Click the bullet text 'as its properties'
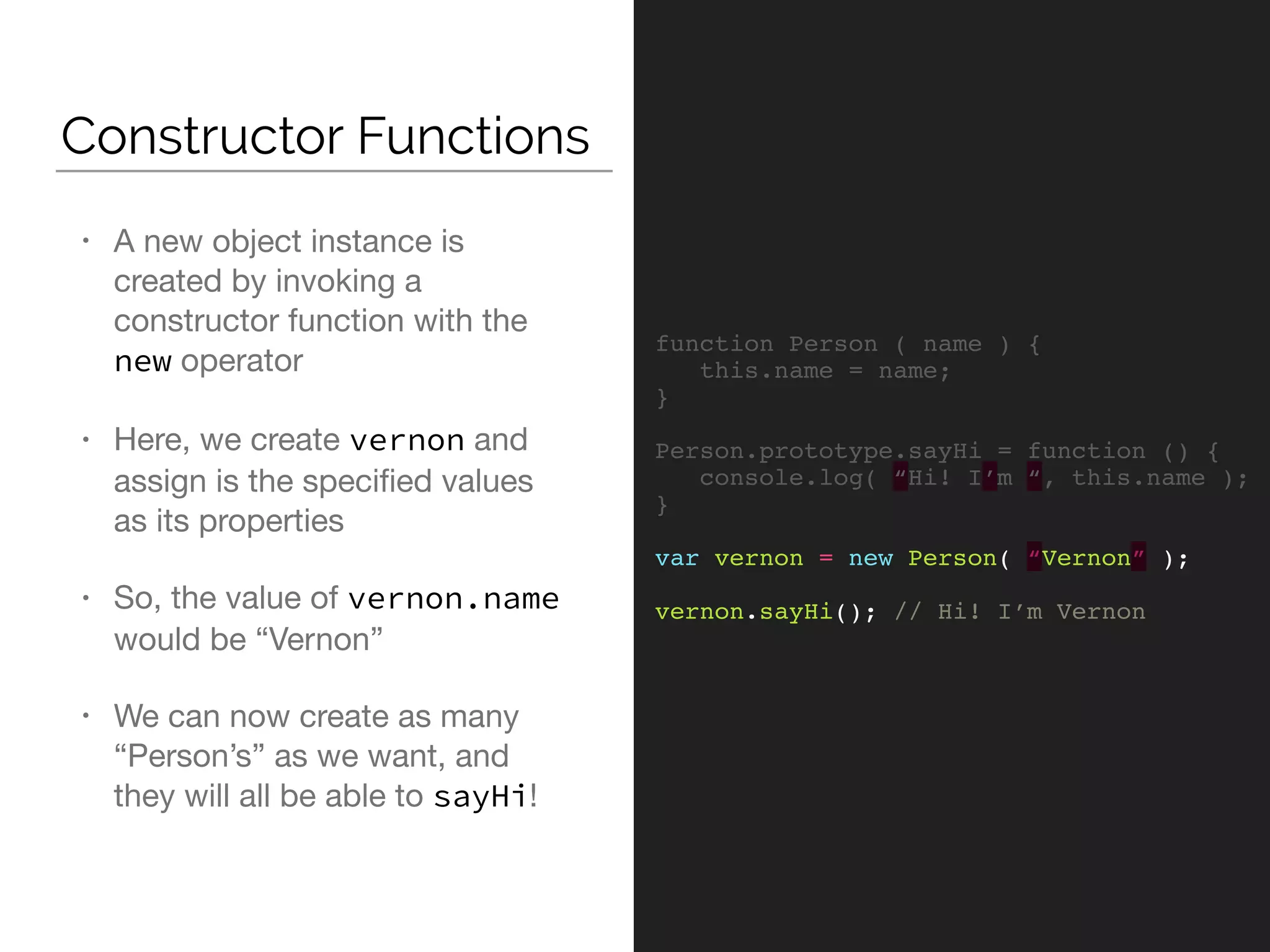The width and height of the screenshot is (1270, 952). pos(229,521)
